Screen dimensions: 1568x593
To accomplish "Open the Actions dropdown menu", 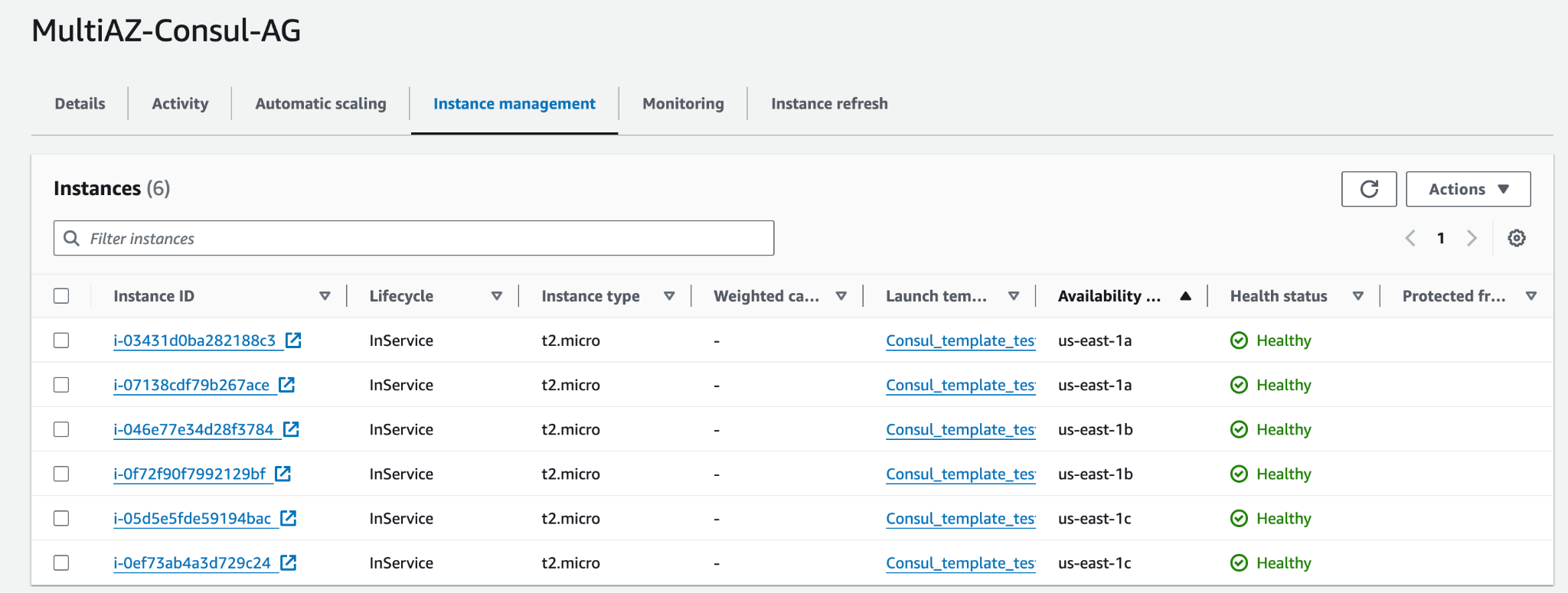I will (1468, 189).
